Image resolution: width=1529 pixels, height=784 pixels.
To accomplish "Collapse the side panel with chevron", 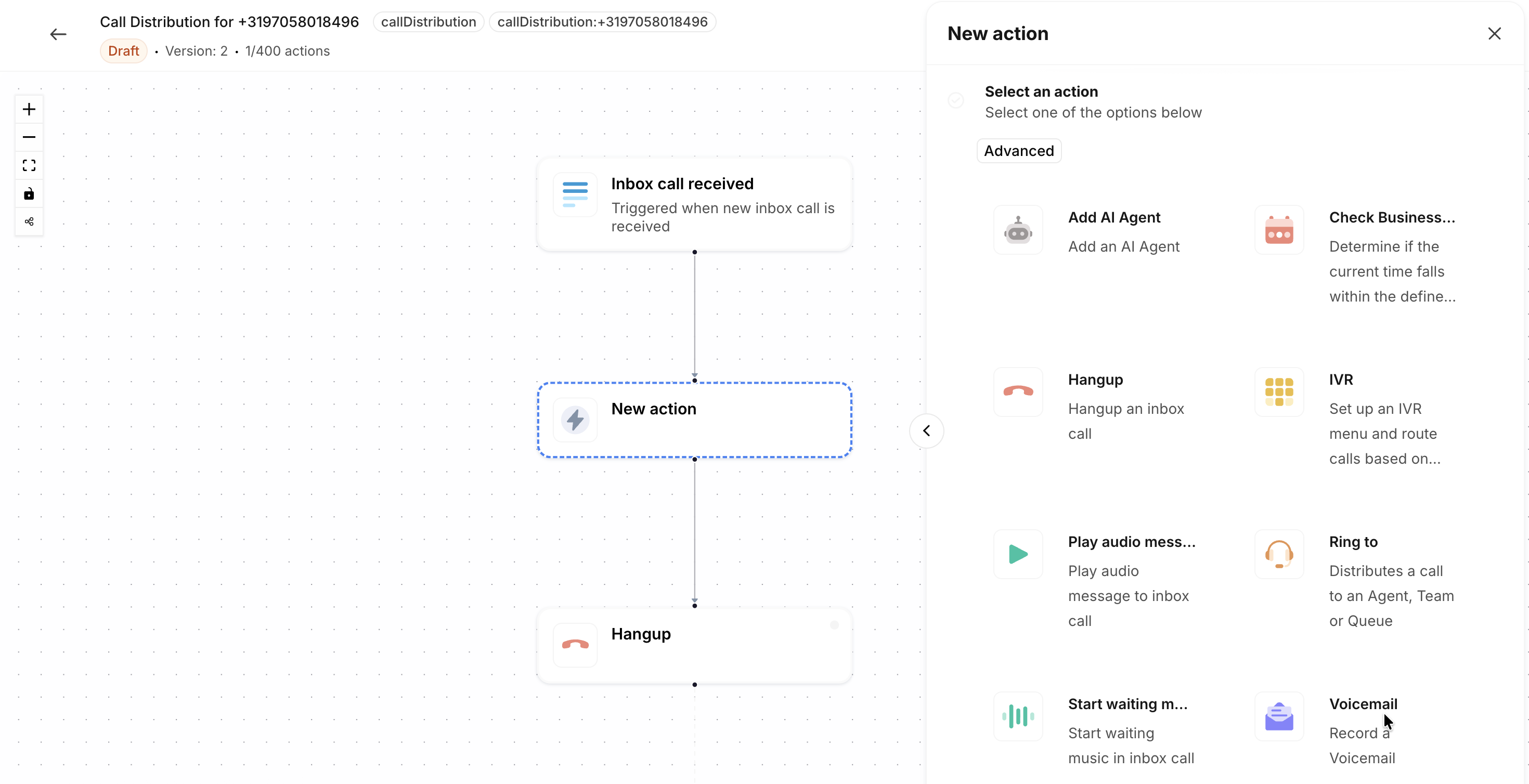I will (x=926, y=431).
